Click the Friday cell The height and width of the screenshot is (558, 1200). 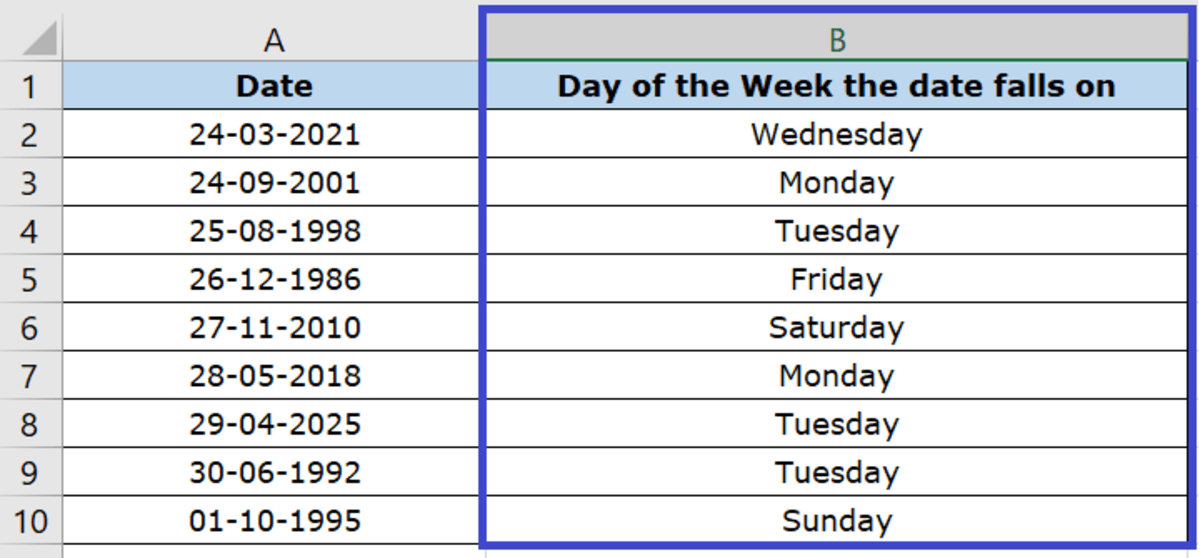837,279
